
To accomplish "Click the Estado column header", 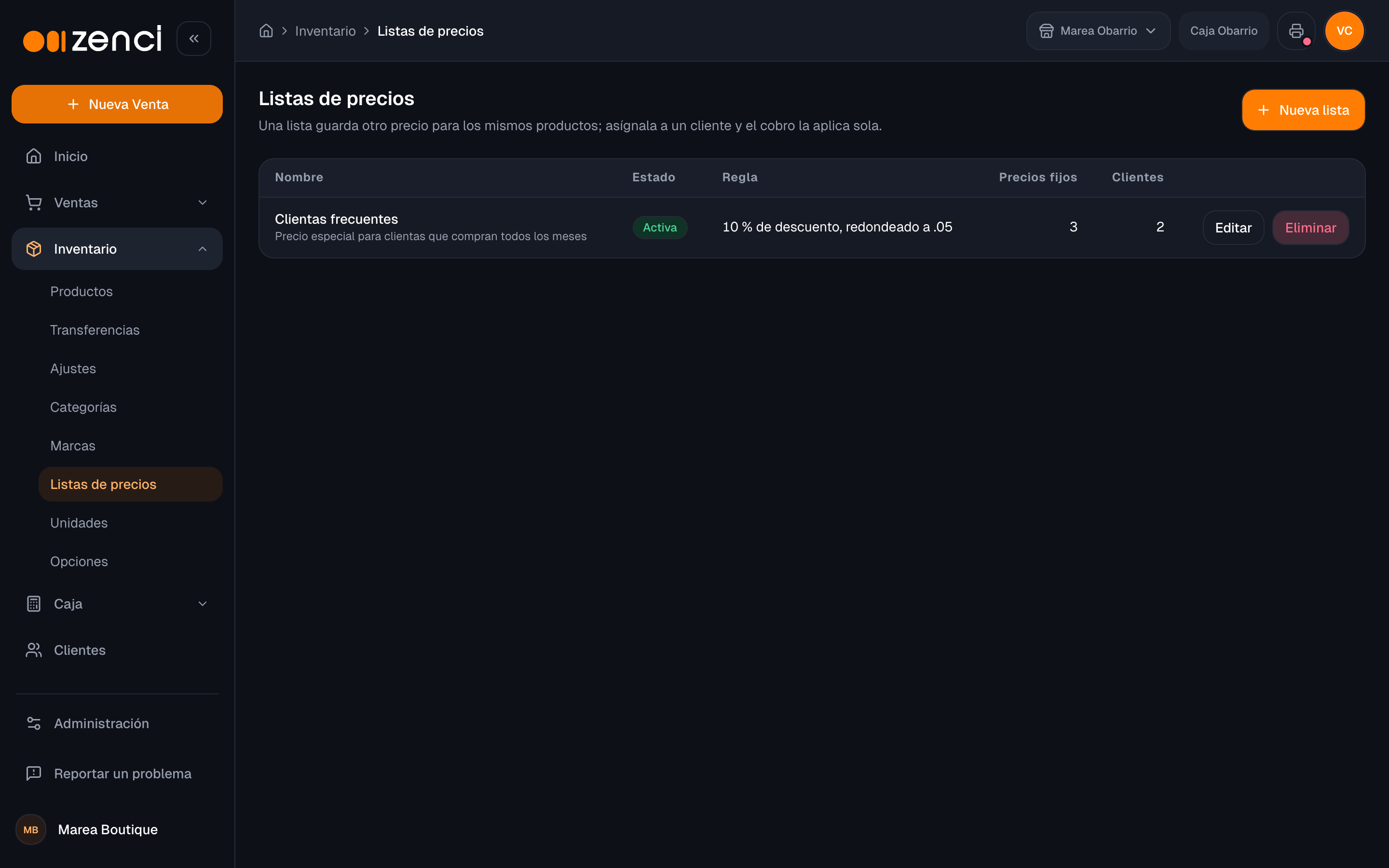I will (654, 177).
